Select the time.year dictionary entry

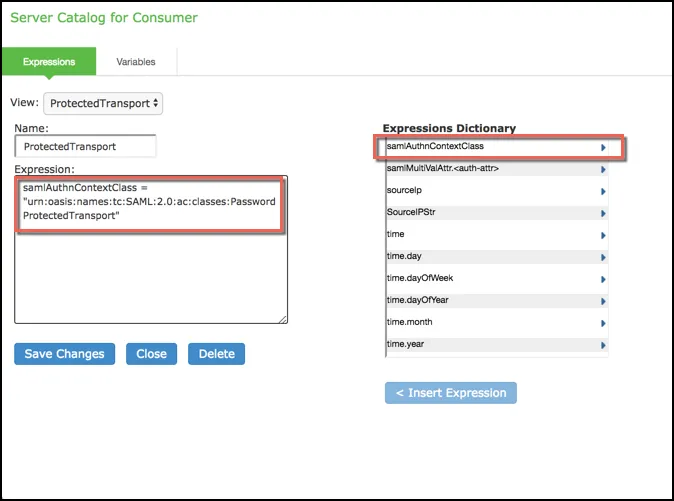tap(497, 345)
